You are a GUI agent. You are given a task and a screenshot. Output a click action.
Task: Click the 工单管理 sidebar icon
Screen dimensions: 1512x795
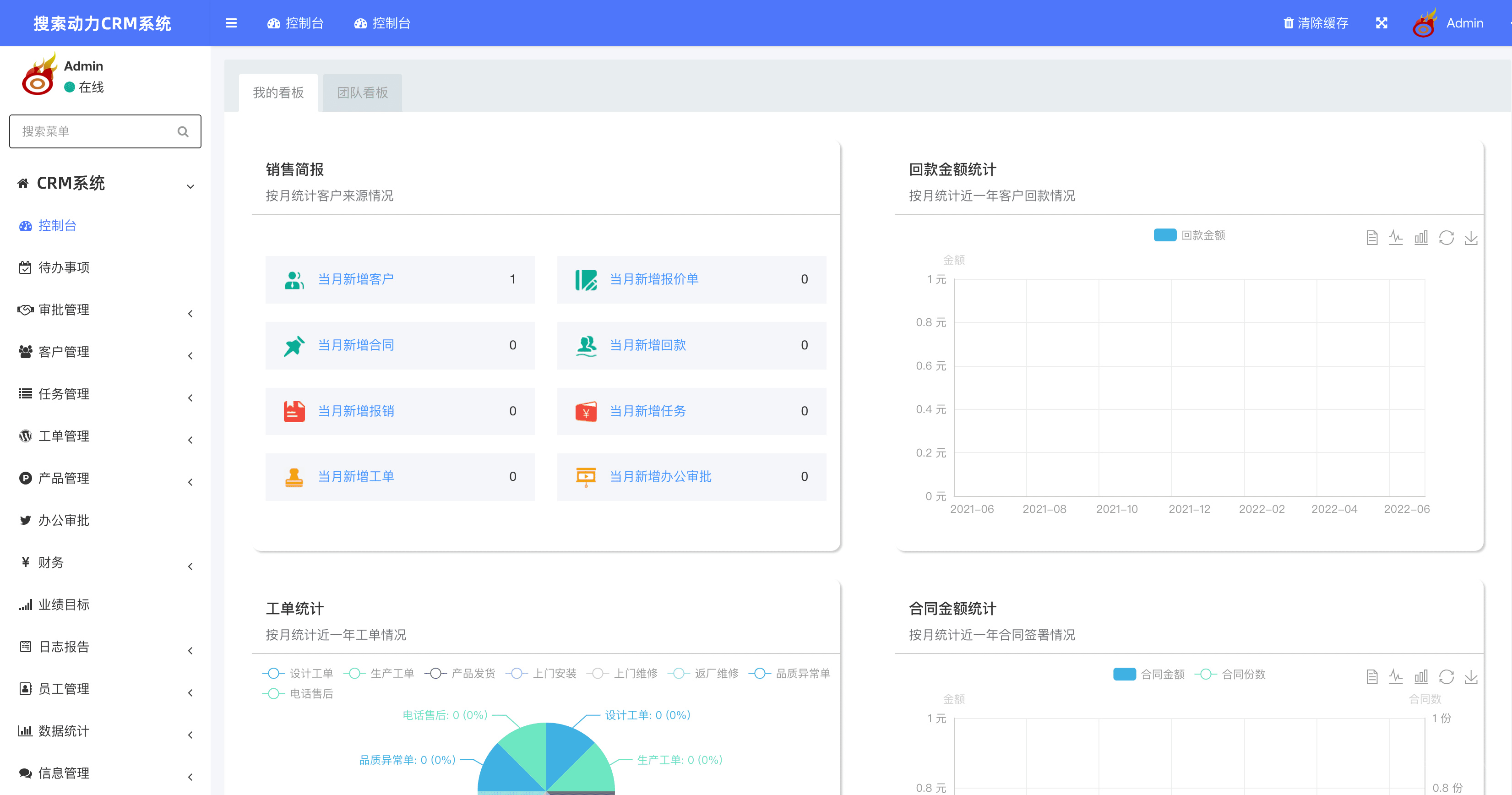coord(25,436)
